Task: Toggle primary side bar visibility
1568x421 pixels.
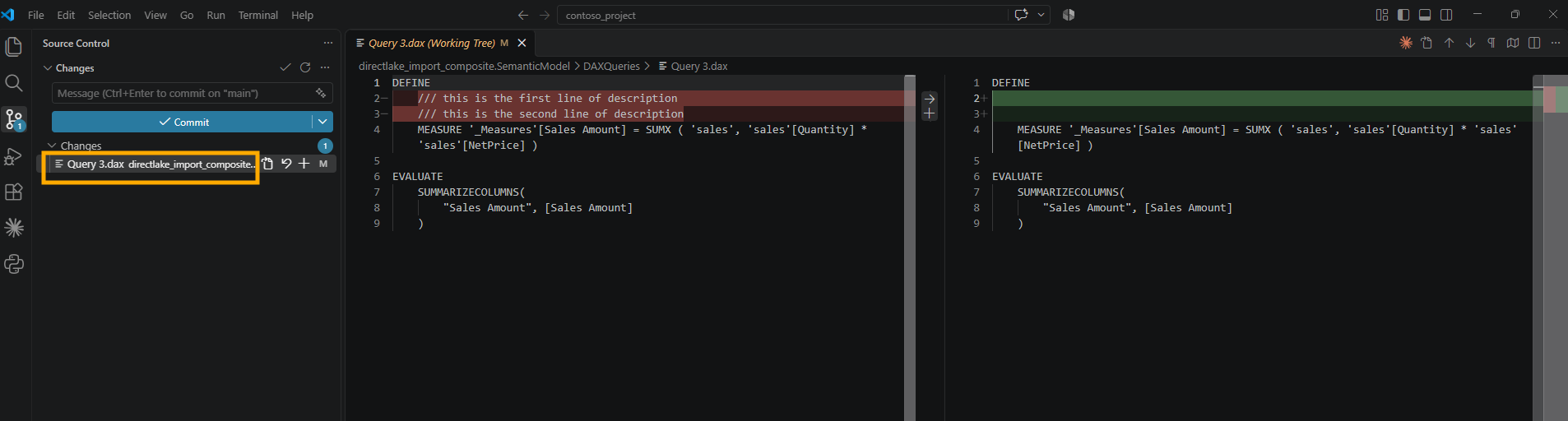Action: (x=1403, y=15)
